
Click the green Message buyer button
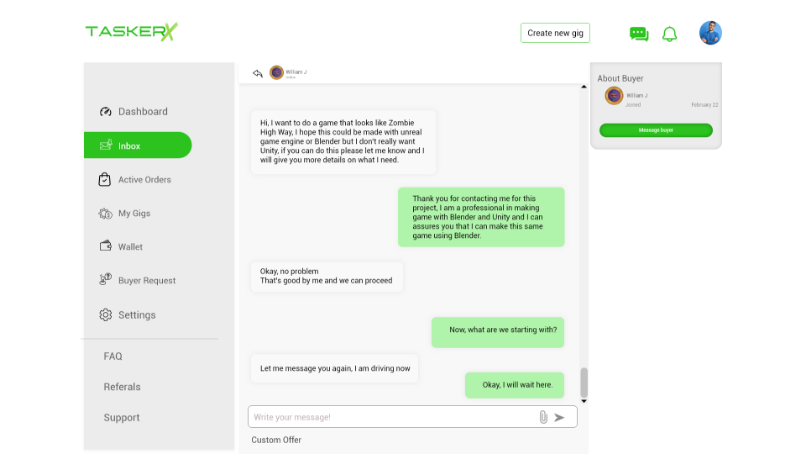coord(656,130)
